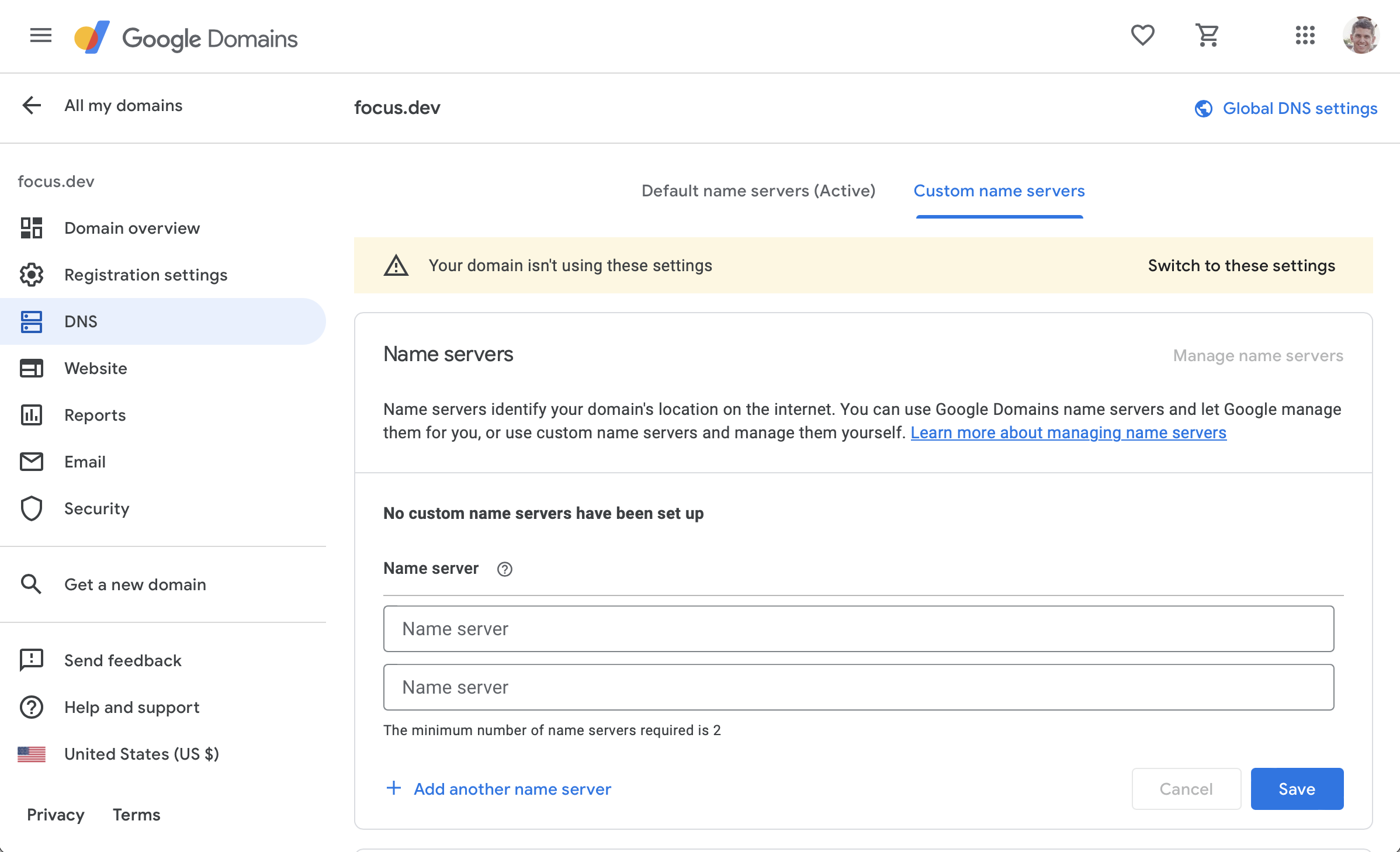
Task: Open the Privacy link
Action: [56, 815]
